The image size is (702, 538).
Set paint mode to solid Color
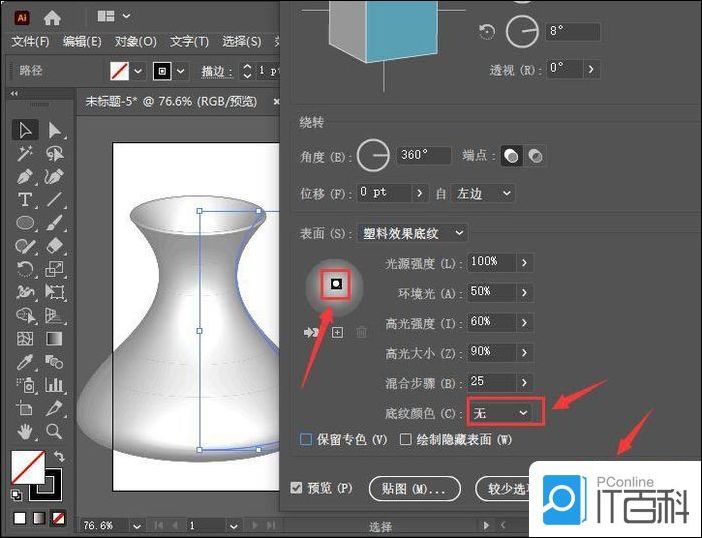[x=20, y=518]
